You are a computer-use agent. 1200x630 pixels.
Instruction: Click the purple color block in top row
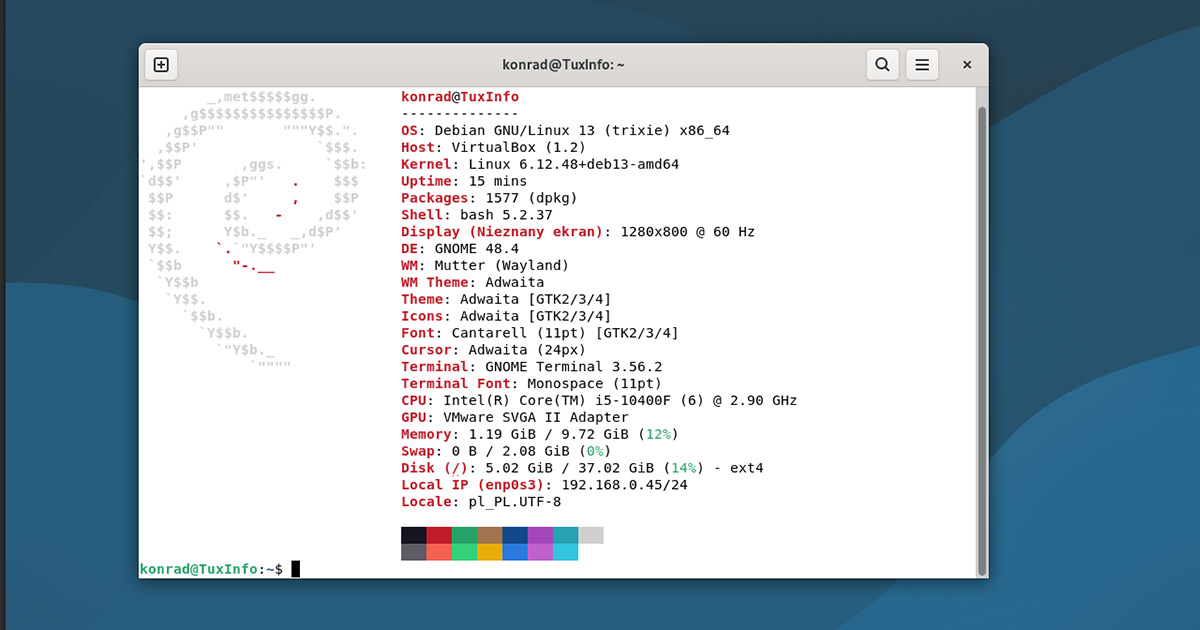[540, 535]
